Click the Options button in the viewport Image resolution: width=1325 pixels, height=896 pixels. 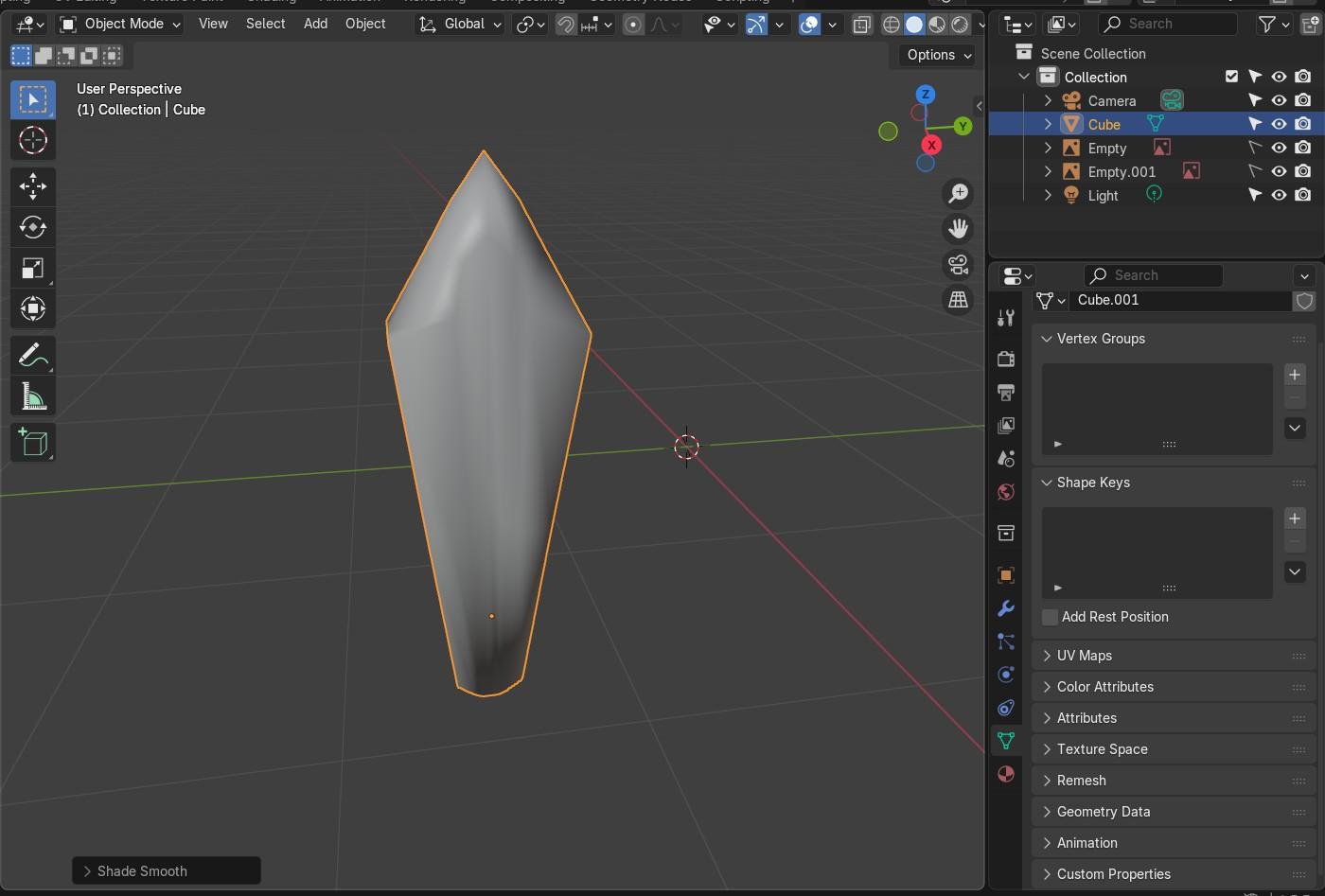click(938, 55)
